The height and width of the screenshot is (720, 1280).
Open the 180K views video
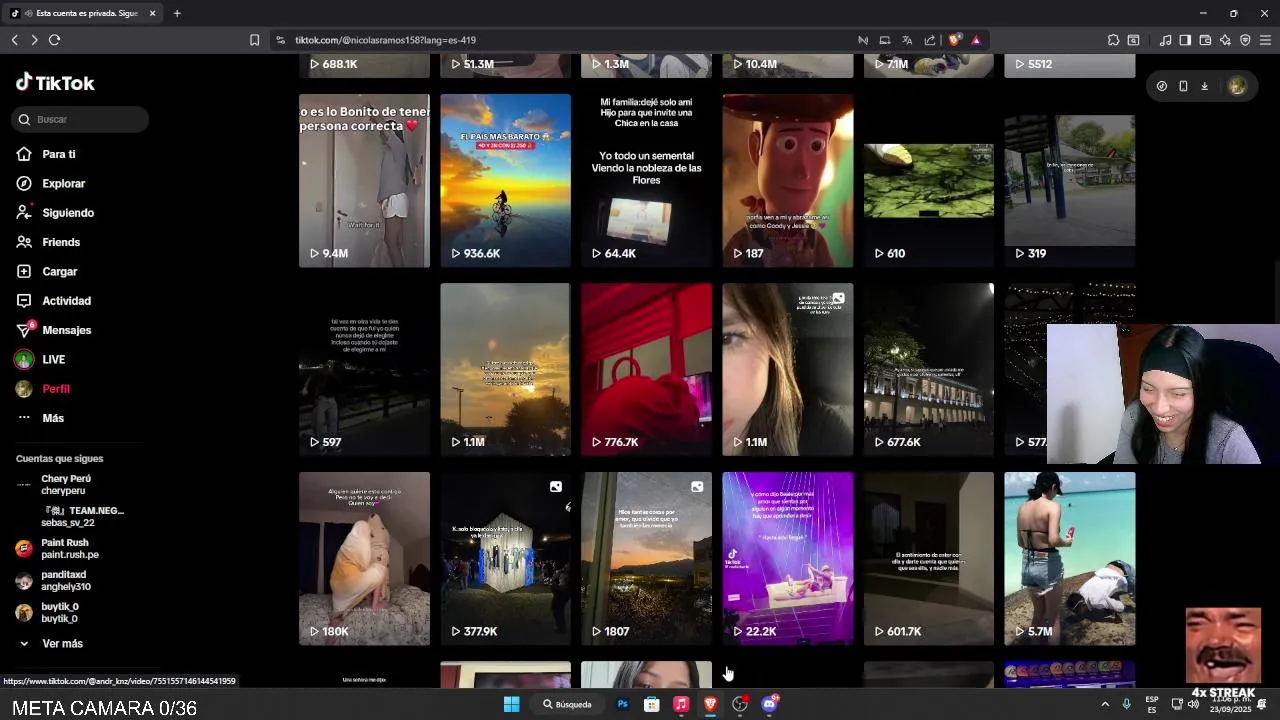point(364,559)
